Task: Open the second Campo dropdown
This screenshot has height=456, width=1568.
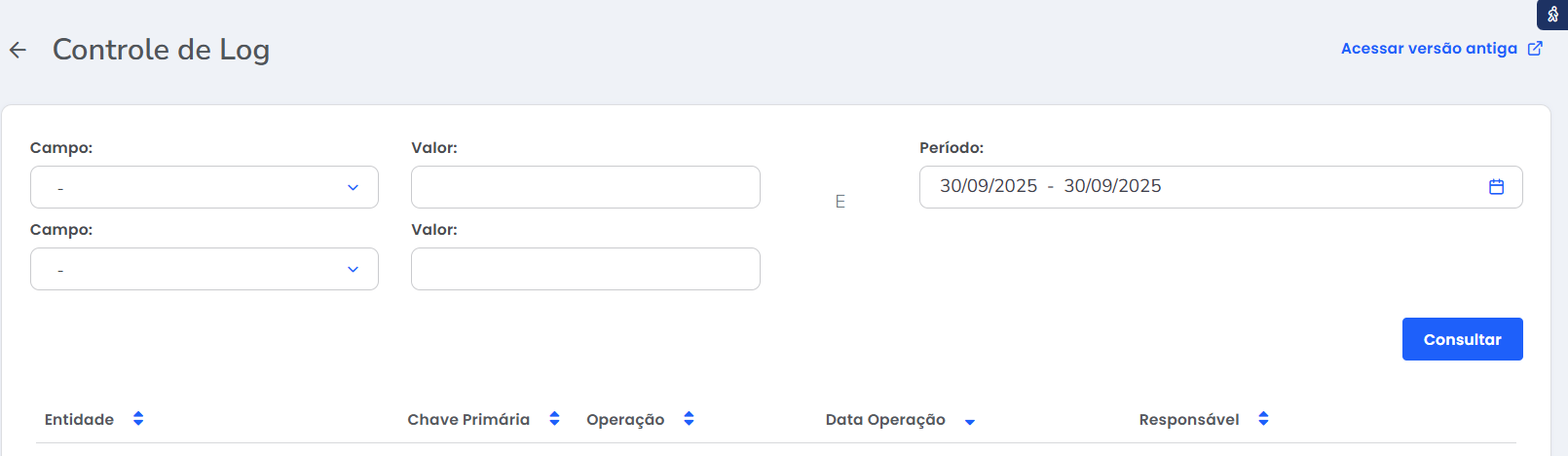Action: (205, 269)
